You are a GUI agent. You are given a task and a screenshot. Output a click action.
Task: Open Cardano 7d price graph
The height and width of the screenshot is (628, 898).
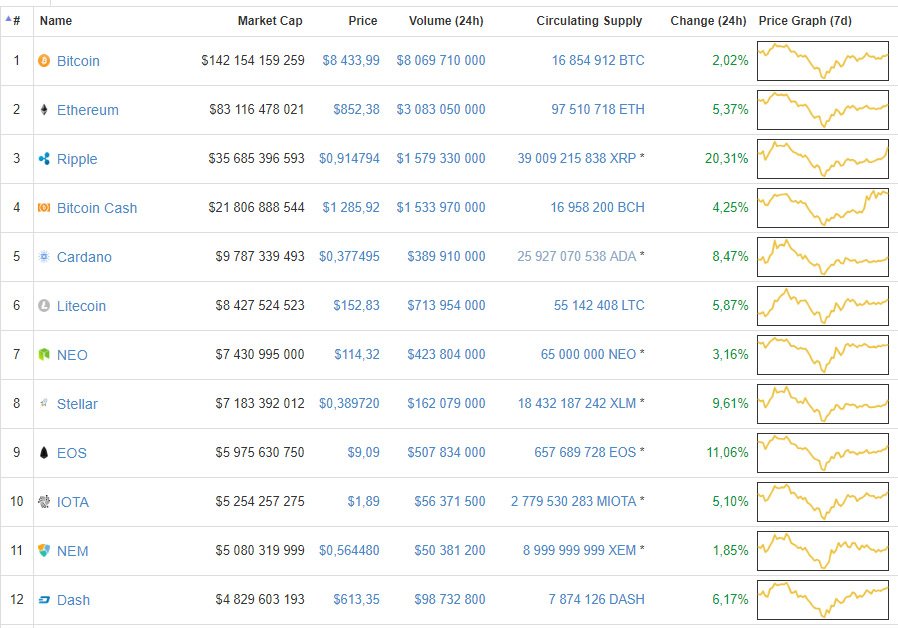point(823,257)
